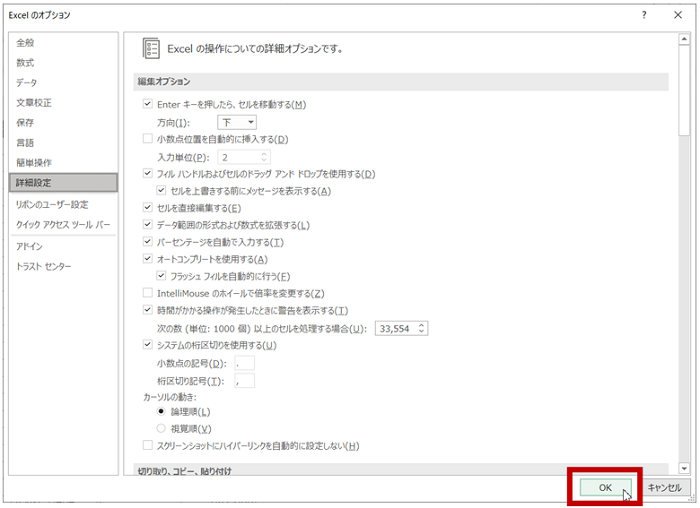Select the '論理順' cursor movement radio button
Image resolution: width=700 pixels, height=508 pixels.
161,411
